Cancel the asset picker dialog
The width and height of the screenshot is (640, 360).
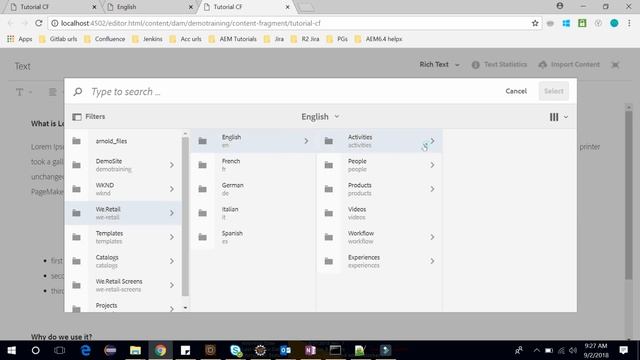coord(516,91)
